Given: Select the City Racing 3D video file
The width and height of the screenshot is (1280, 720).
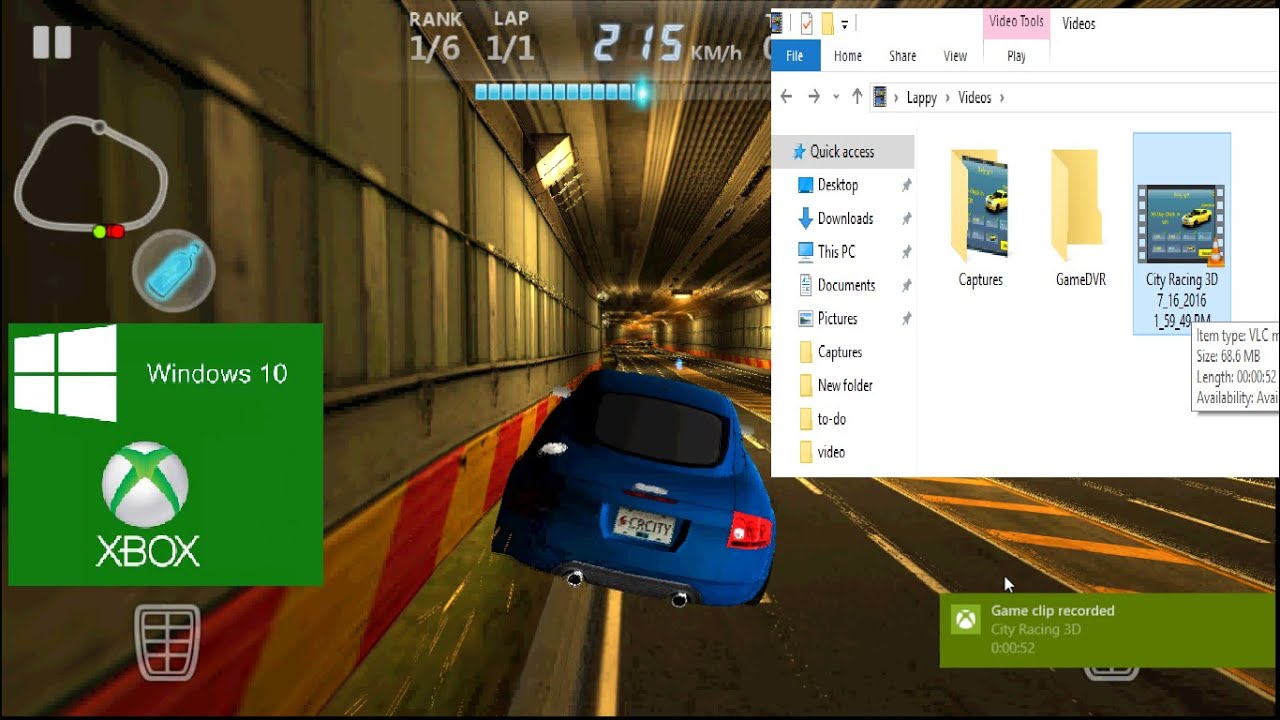Looking at the screenshot, I should click(x=1182, y=234).
